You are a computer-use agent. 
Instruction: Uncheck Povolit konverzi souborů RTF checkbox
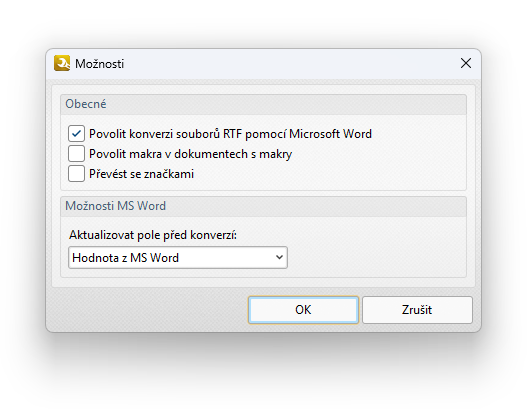[x=76, y=134]
